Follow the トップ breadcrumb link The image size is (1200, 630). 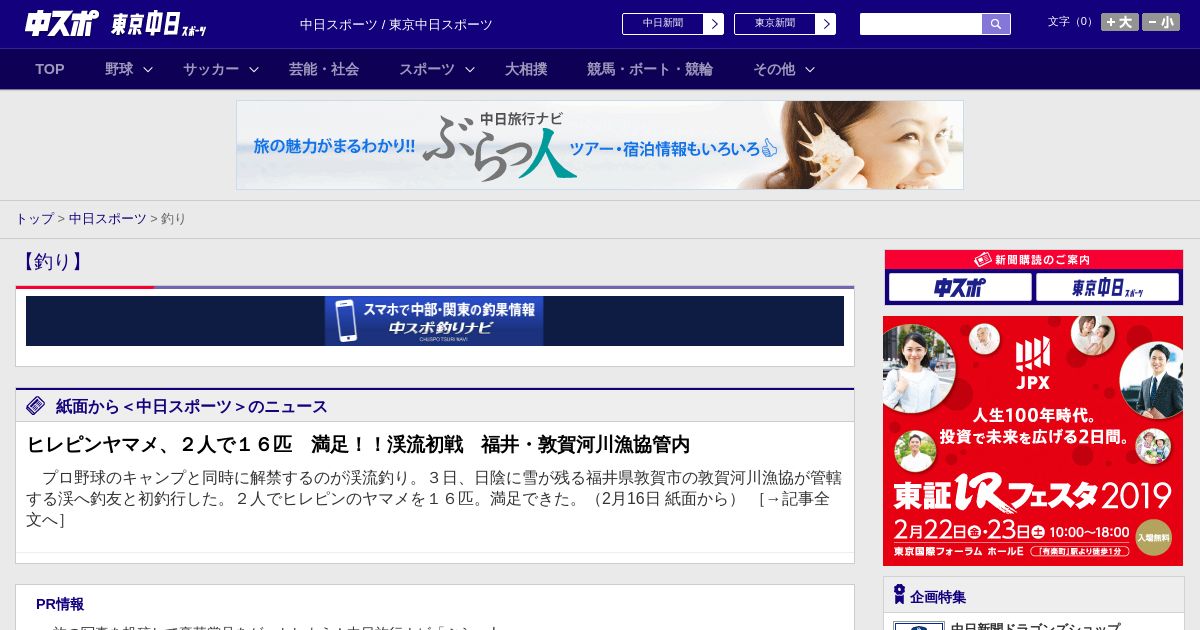[x=34, y=218]
